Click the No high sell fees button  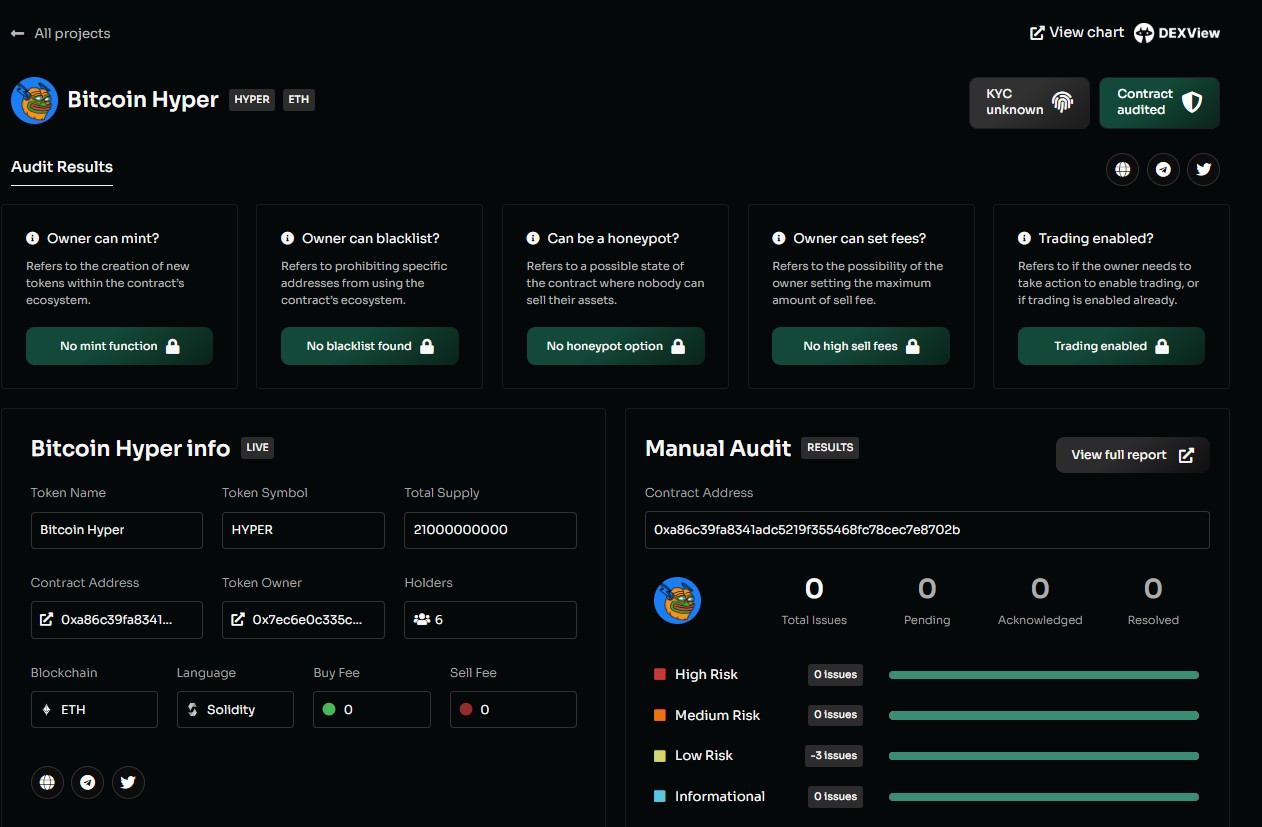[861, 346]
